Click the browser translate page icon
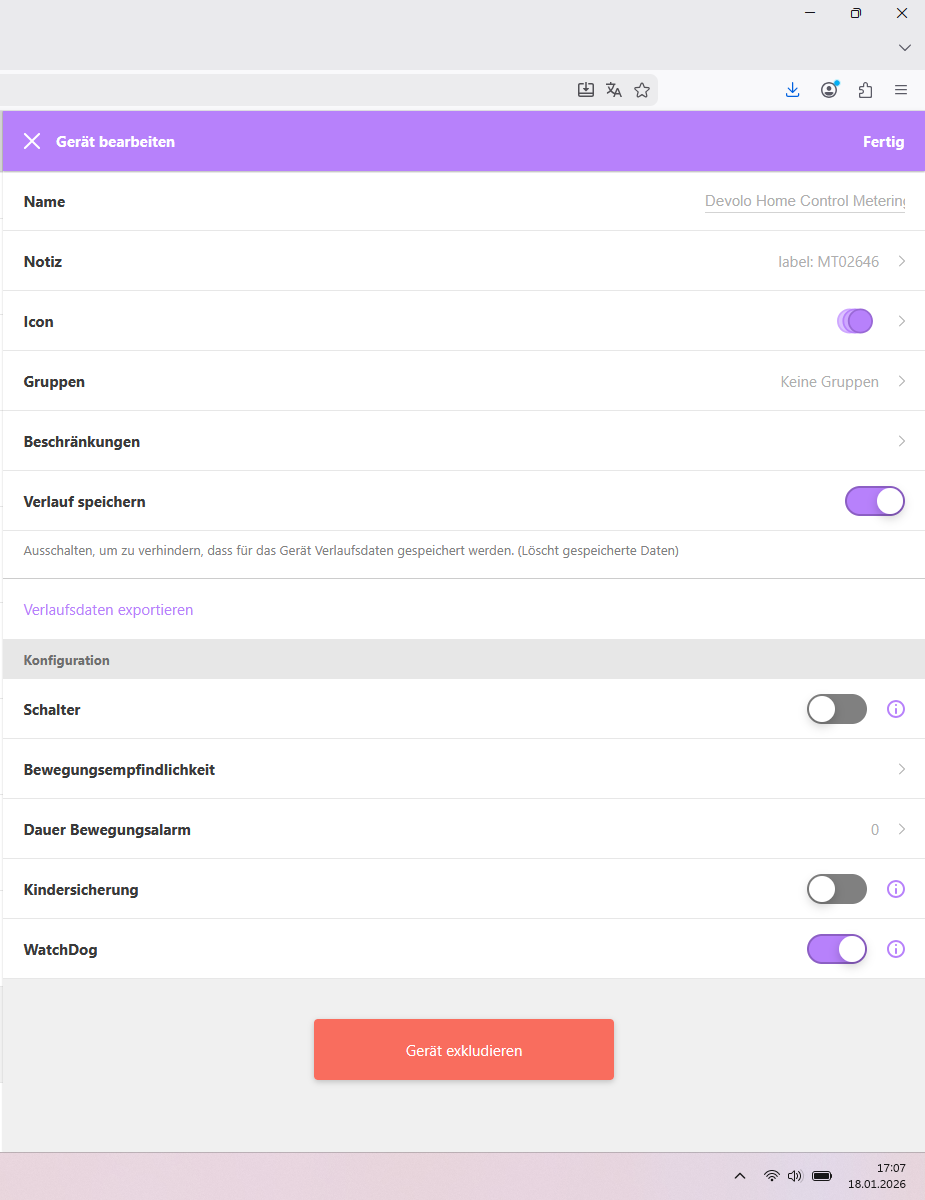925x1200 pixels. tap(614, 90)
